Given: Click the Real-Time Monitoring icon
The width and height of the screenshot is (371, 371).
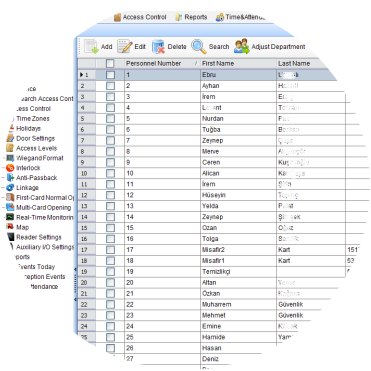Looking at the screenshot, I should 10,217.
